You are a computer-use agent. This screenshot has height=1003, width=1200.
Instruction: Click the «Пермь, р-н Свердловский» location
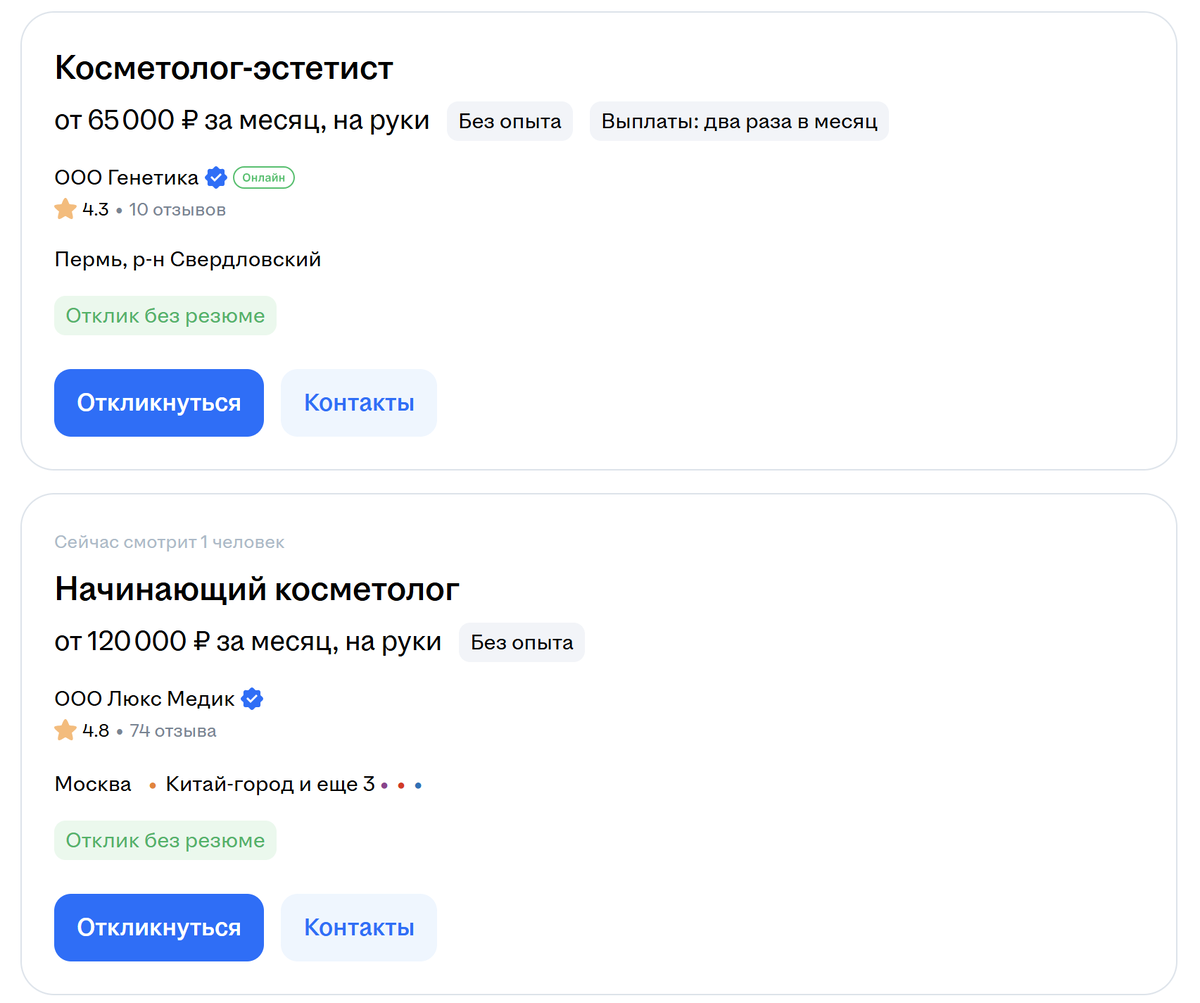click(187, 258)
